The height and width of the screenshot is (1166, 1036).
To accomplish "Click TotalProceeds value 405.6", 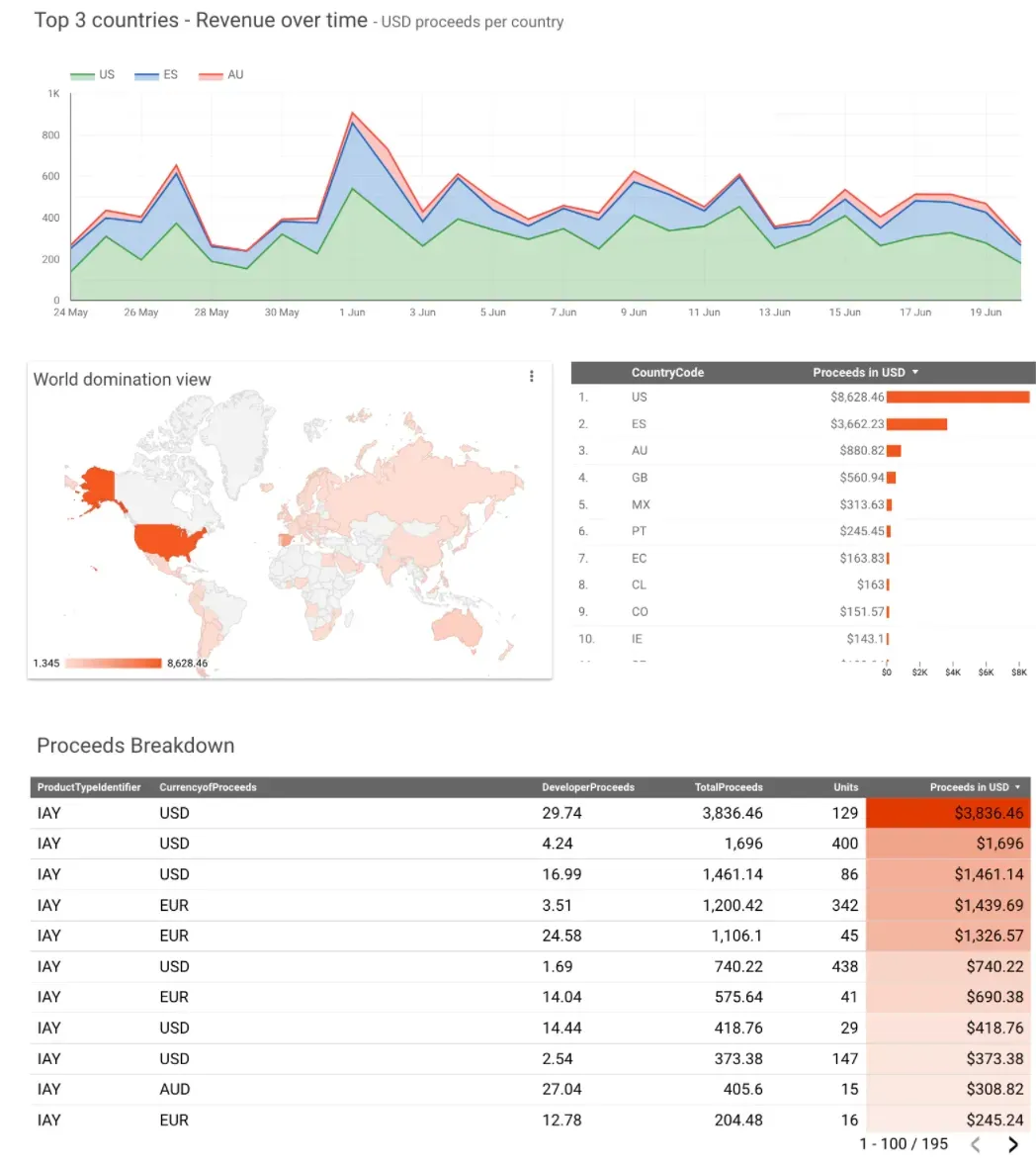I will [x=742, y=1090].
